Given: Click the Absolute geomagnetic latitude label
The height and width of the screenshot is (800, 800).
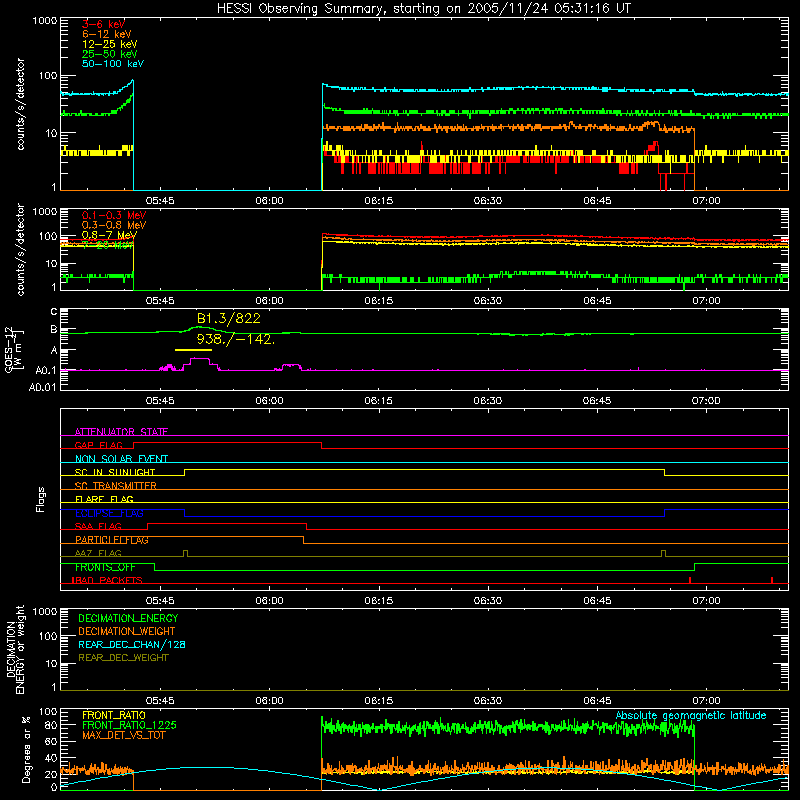Looking at the screenshot, I should click(691, 716).
